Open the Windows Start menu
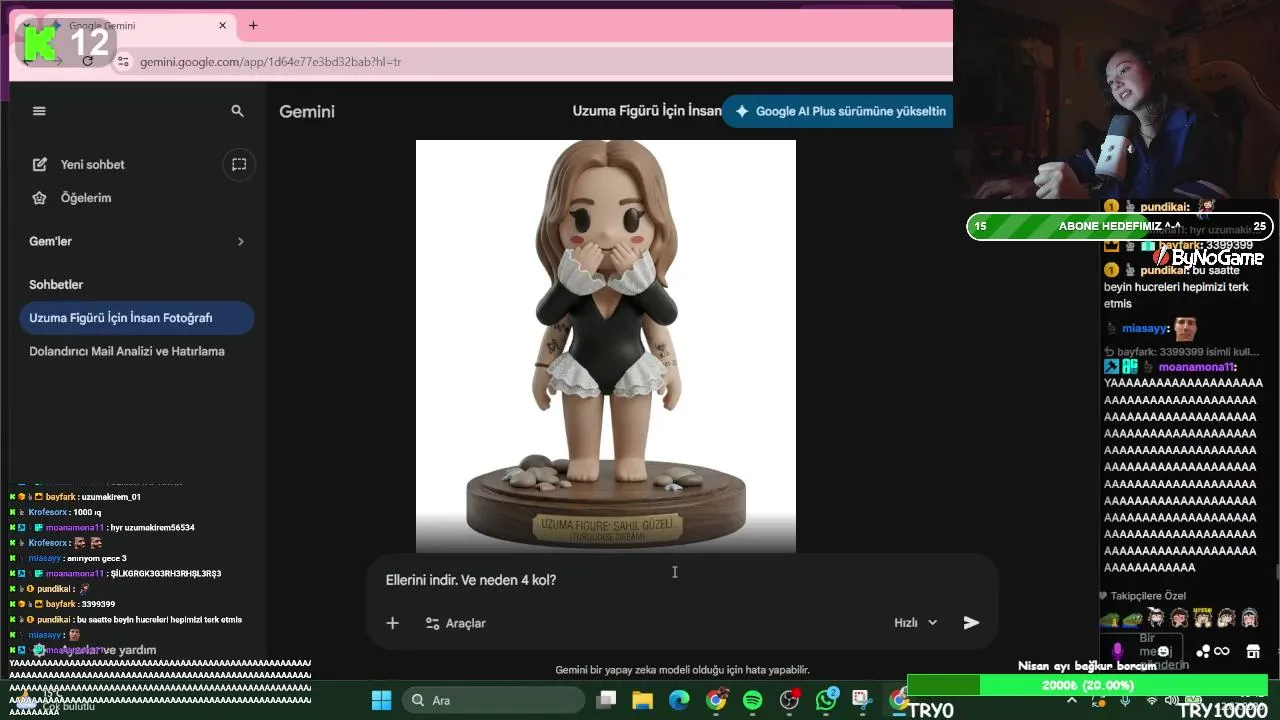 (x=382, y=700)
